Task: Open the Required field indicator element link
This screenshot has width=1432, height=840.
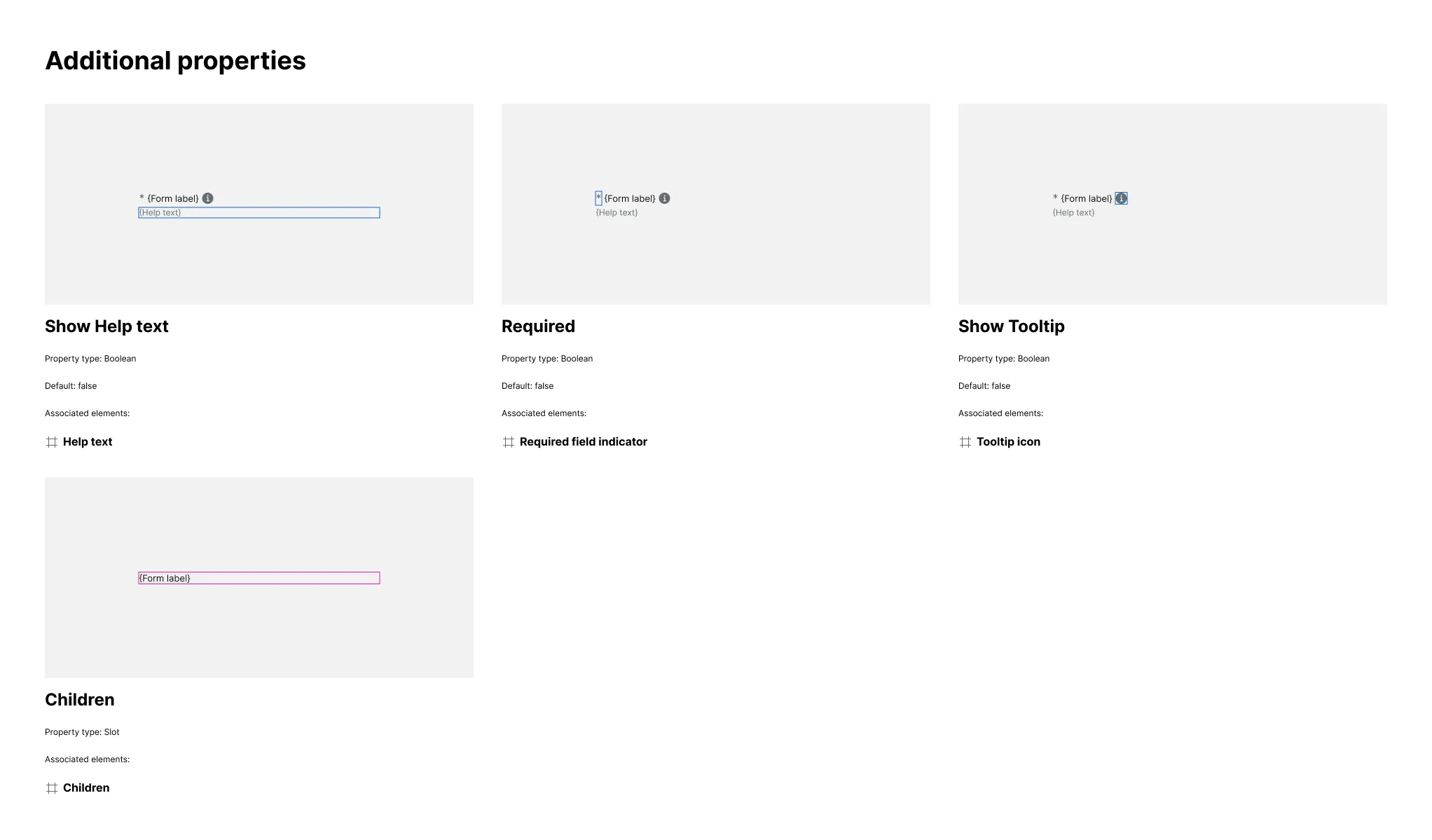Action: [x=584, y=441]
